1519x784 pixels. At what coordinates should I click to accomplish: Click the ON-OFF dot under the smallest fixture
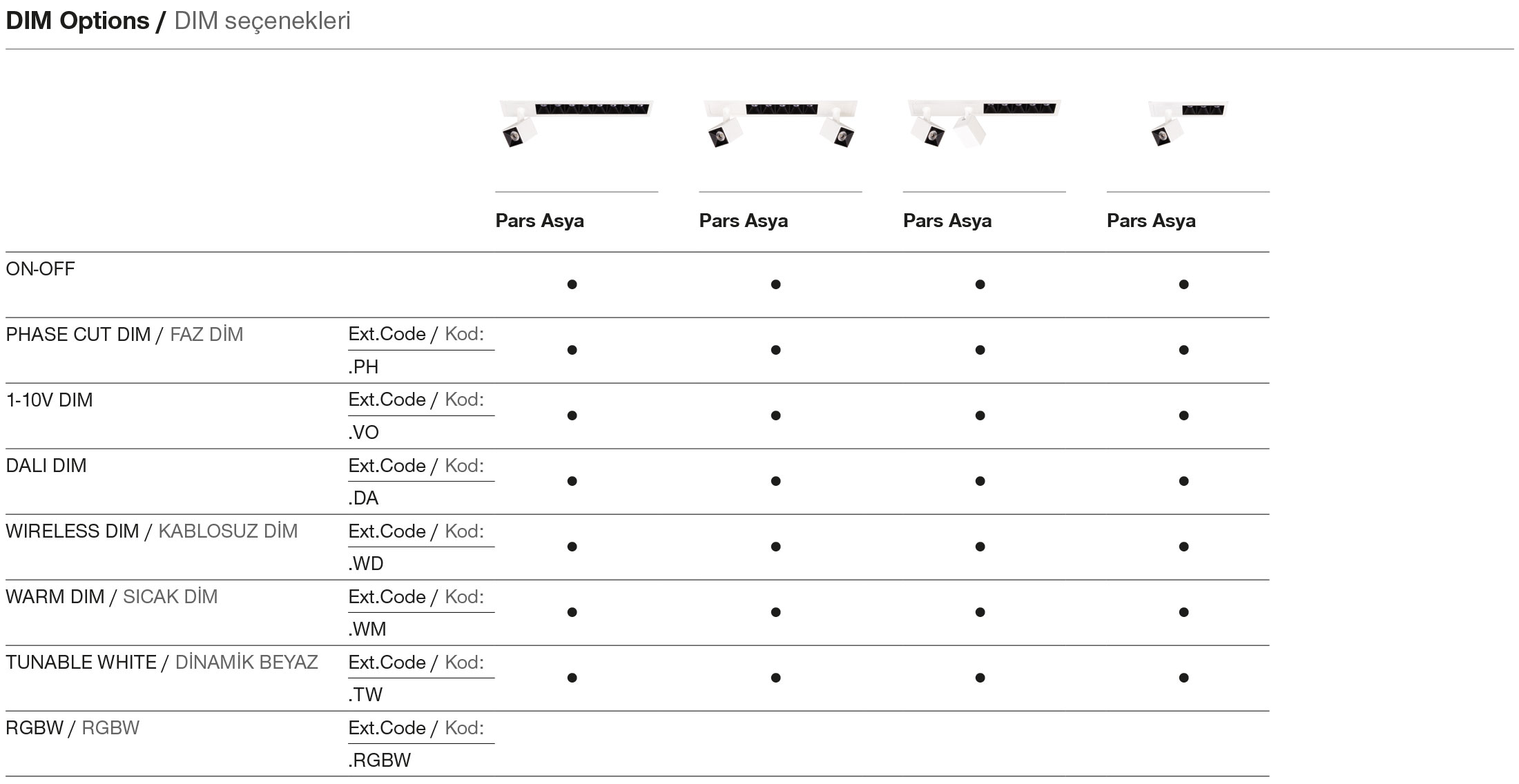click(x=1183, y=284)
